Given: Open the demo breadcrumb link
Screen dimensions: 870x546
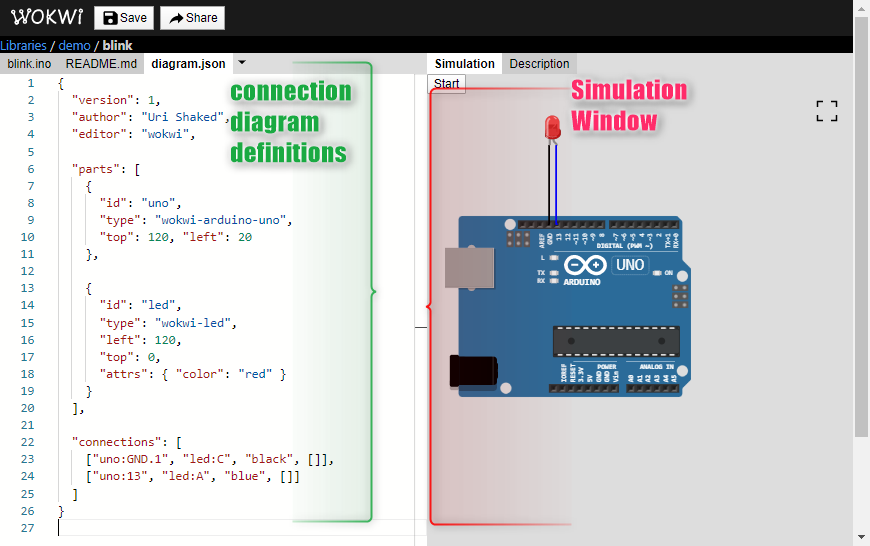Looking at the screenshot, I should 74,46.
